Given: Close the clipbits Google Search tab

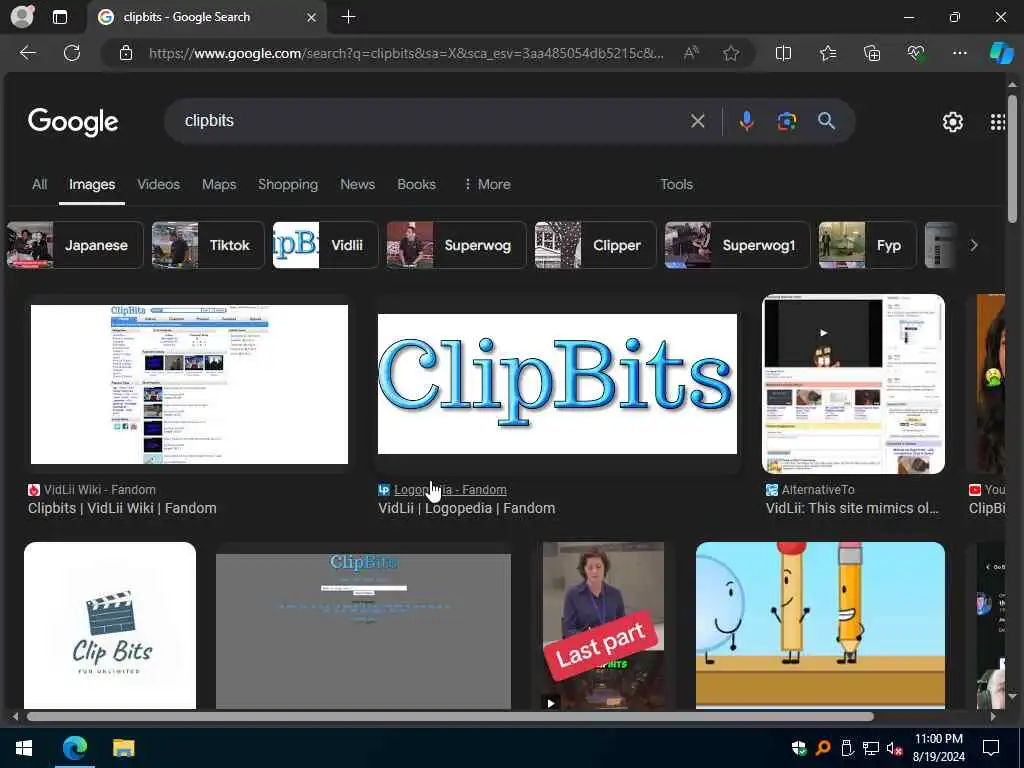Looking at the screenshot, I should 312,18.
